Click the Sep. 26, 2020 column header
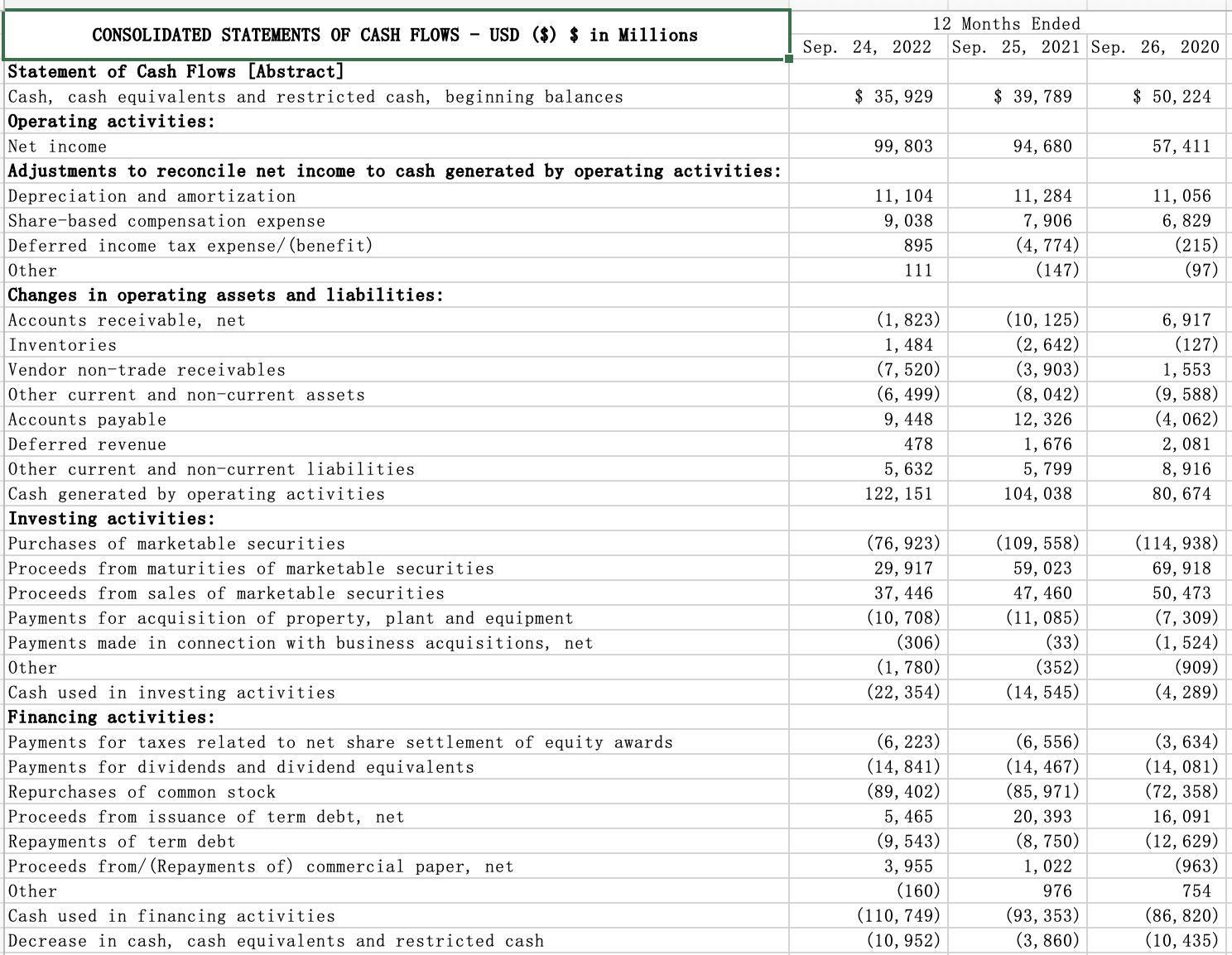The height and width of the screenshot is (955, 1232). (1156, 47)
